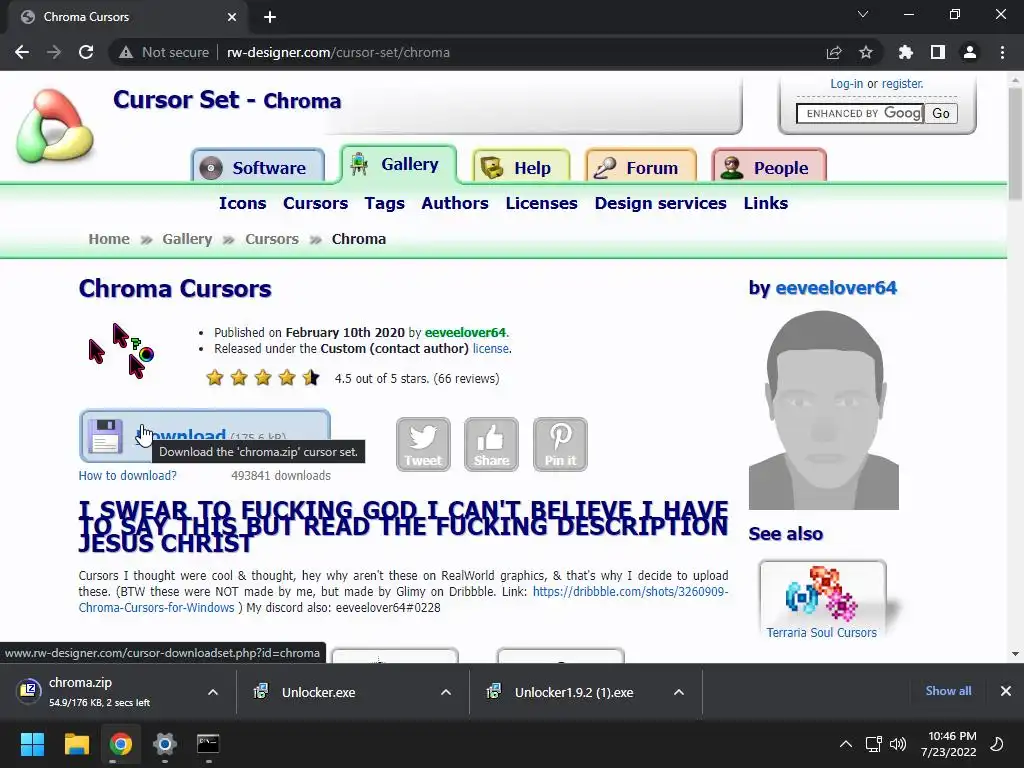
Task: Open Unlocker1.9.2 (1).exe download item
Action: [x=571, y=692]
